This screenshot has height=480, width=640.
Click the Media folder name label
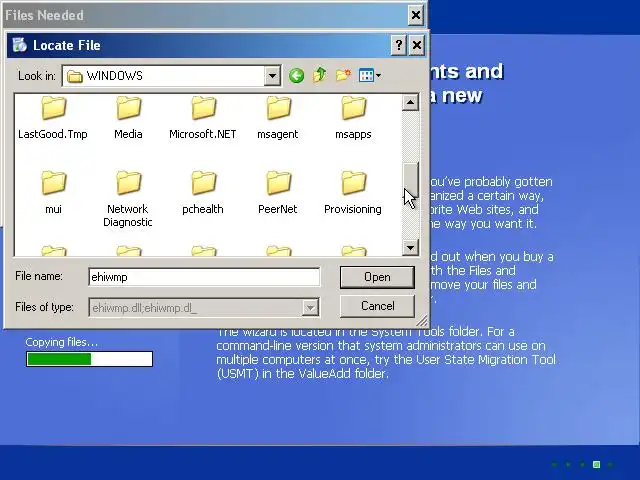point(128,134)
